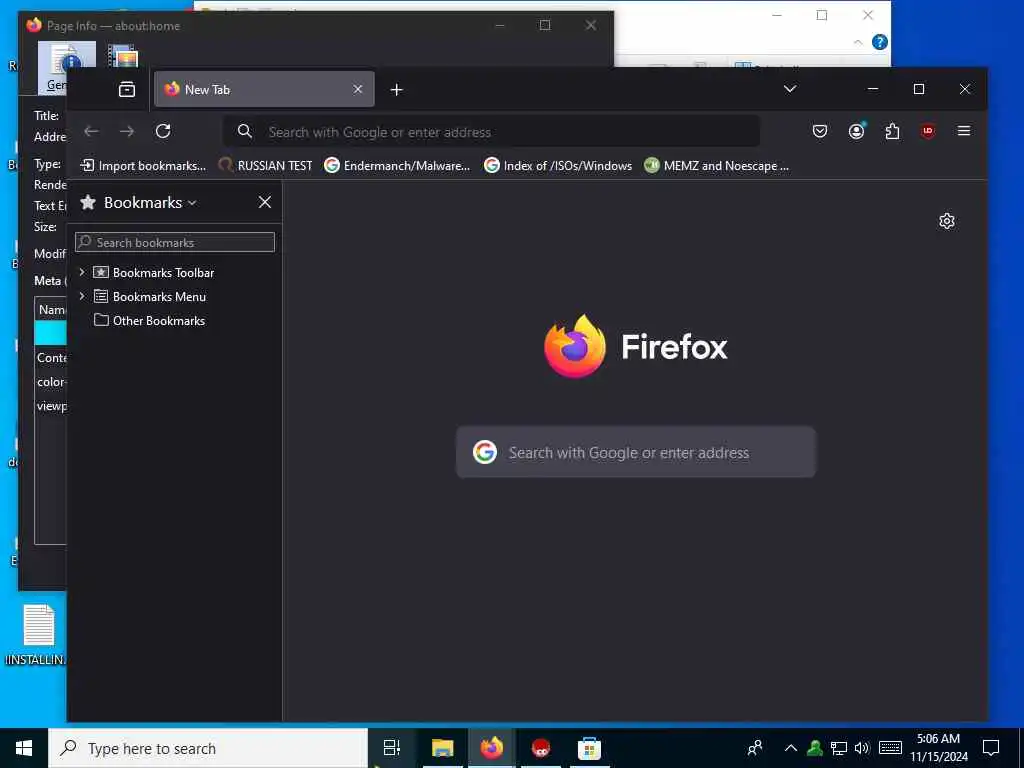1024x768 pixels.
Task: Open MEMZ and Noescape bookmark
Action: pyautogui.click(x=716, y=166)
